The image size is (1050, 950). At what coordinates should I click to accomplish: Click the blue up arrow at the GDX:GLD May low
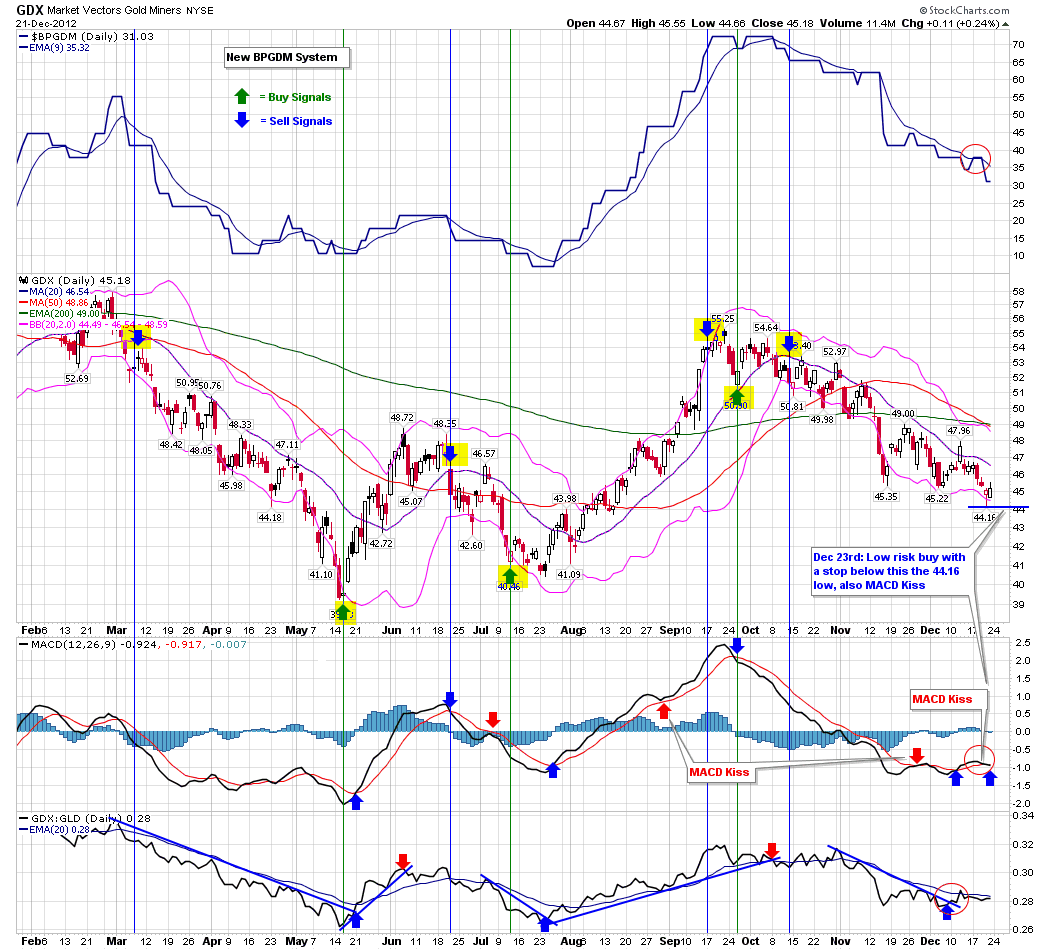click(356, 920)
